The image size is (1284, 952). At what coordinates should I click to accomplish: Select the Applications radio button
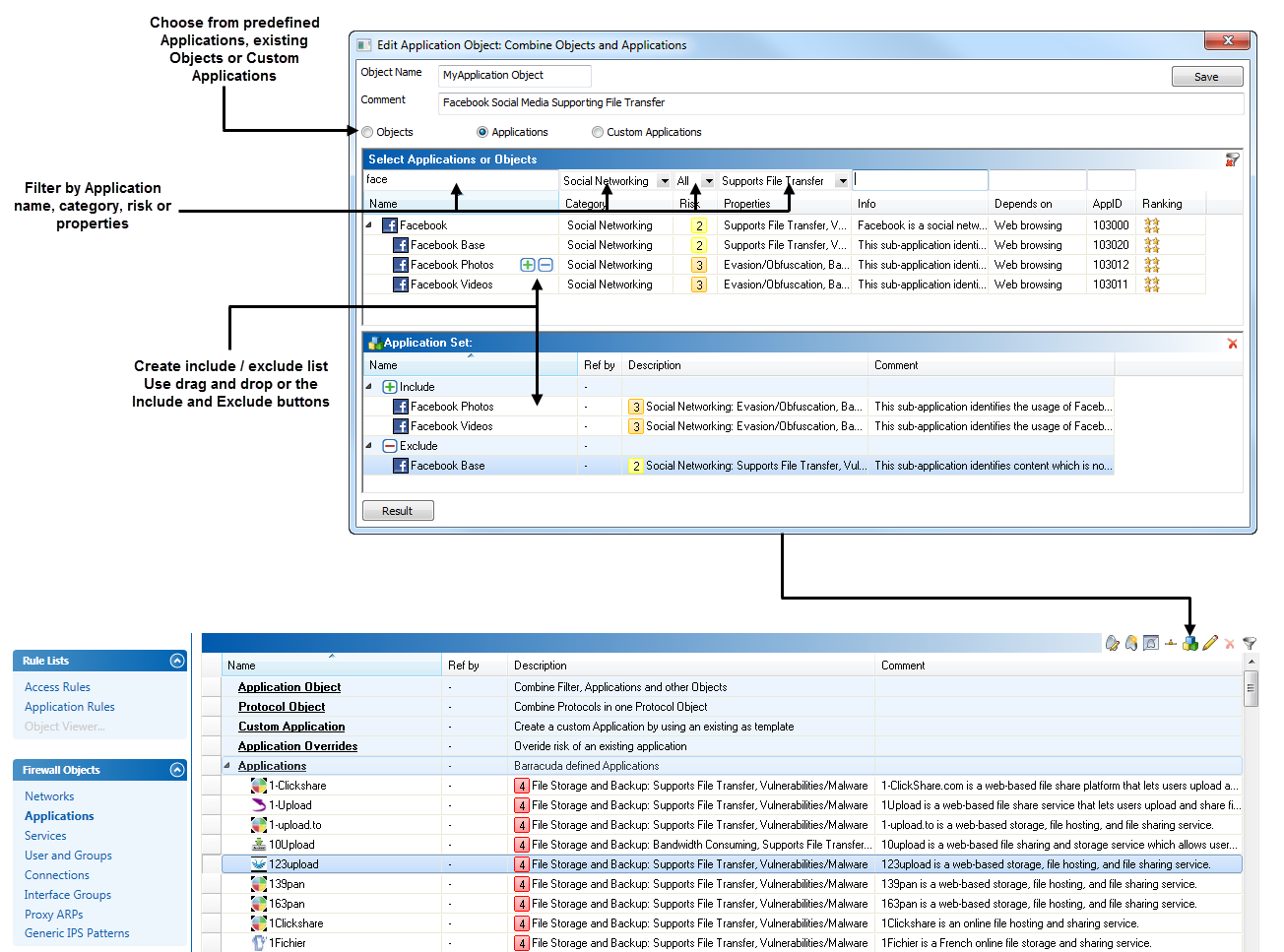click(x=482, y=132)
